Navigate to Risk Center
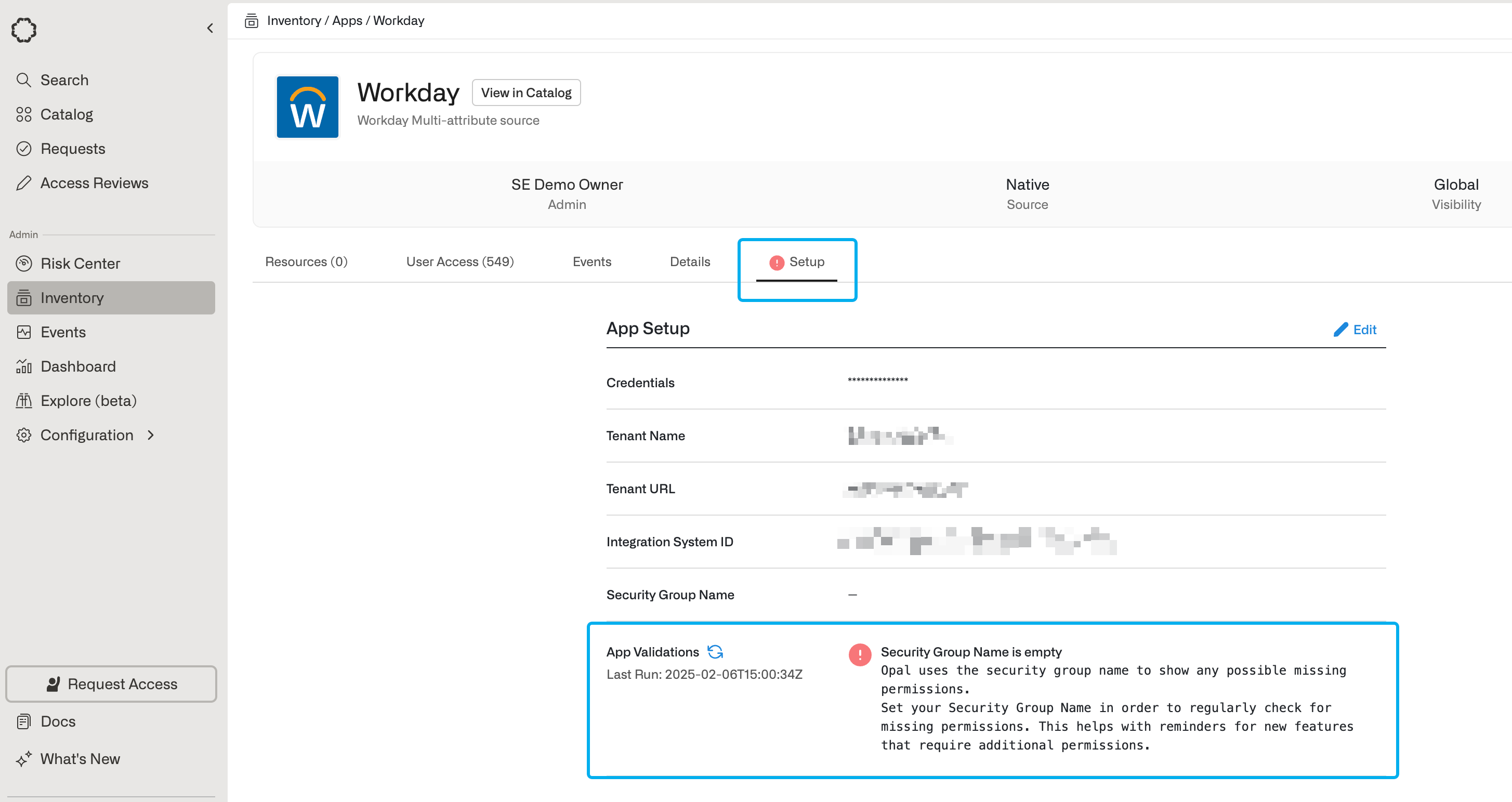Image resolution: width=1512 pixels, height=802 pixels. (80, 264)
